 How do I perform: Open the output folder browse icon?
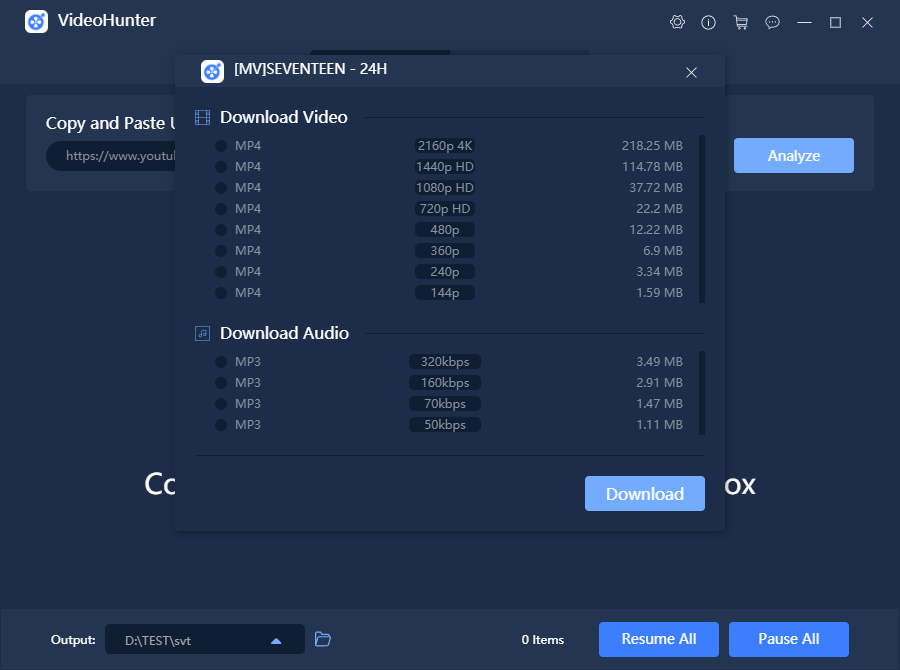pyautogui.click(x=322, y=639)
